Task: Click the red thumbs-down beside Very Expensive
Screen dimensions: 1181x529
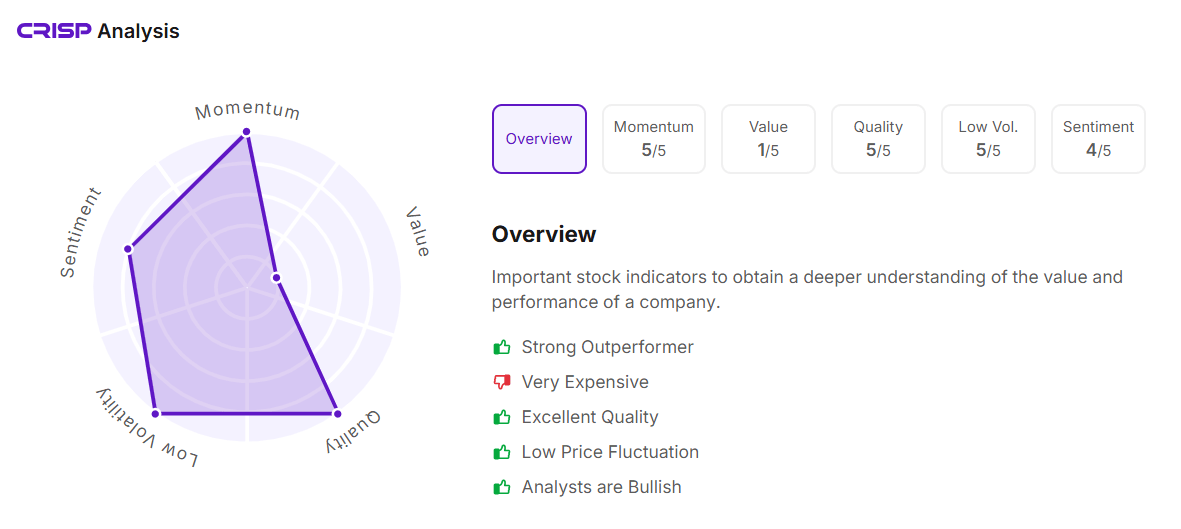Action: tap(502, 383)
